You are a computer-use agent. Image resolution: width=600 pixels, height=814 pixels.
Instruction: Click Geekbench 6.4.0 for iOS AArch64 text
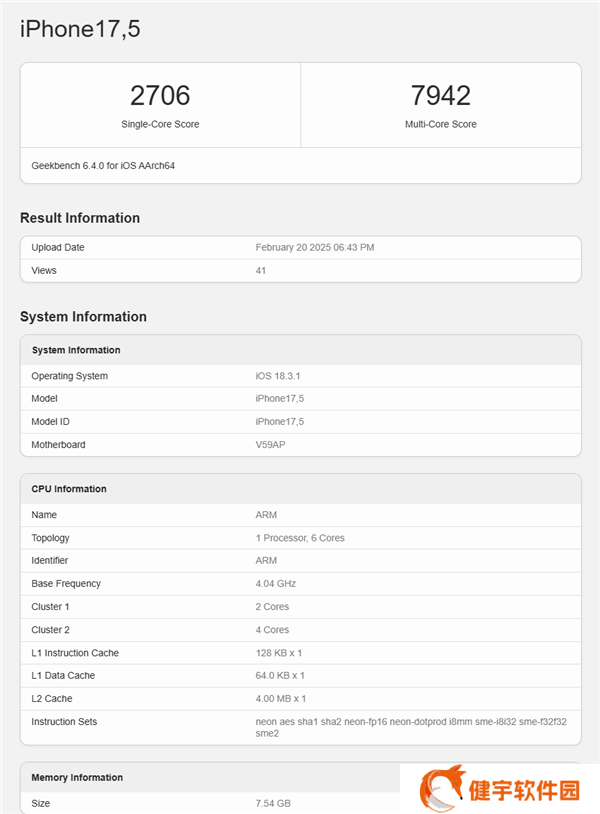[x=103, y=166]
